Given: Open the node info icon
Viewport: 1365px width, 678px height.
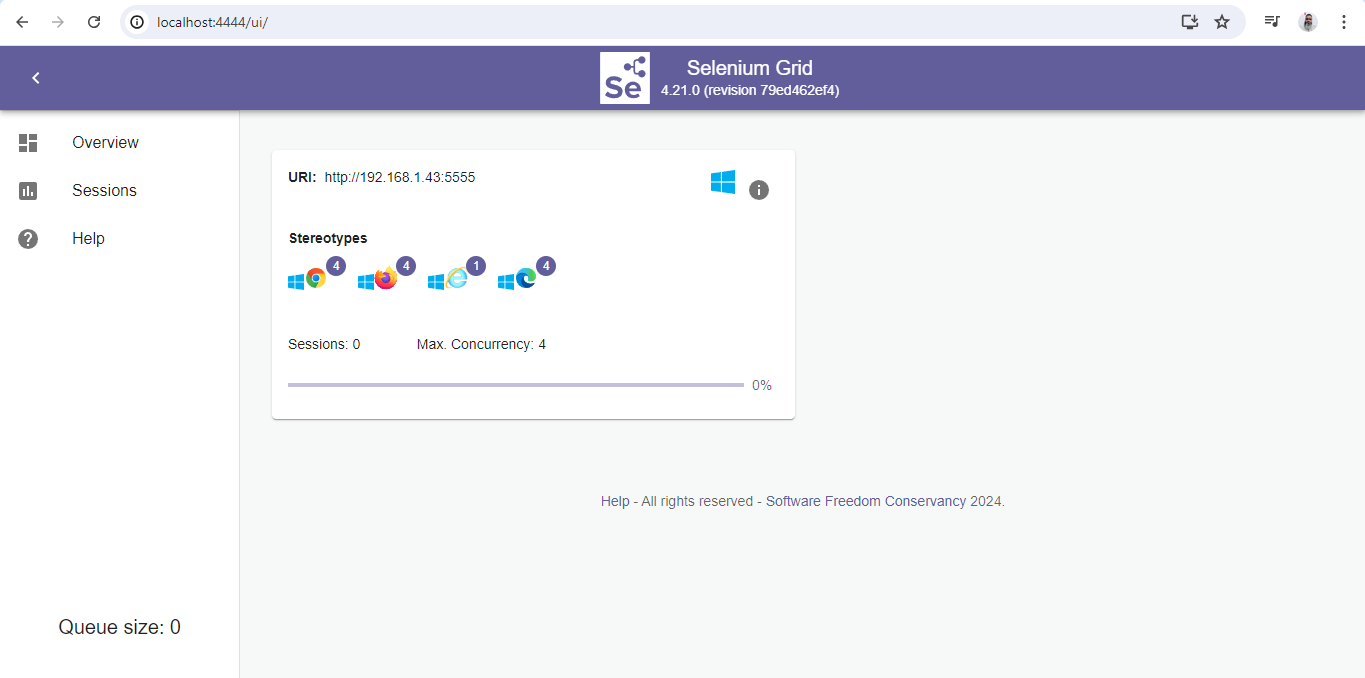Looking at the screenshot, I should click(759, 190).
